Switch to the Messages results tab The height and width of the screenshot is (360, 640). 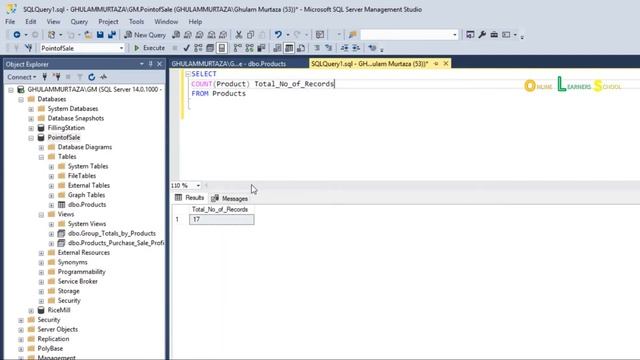230,198
